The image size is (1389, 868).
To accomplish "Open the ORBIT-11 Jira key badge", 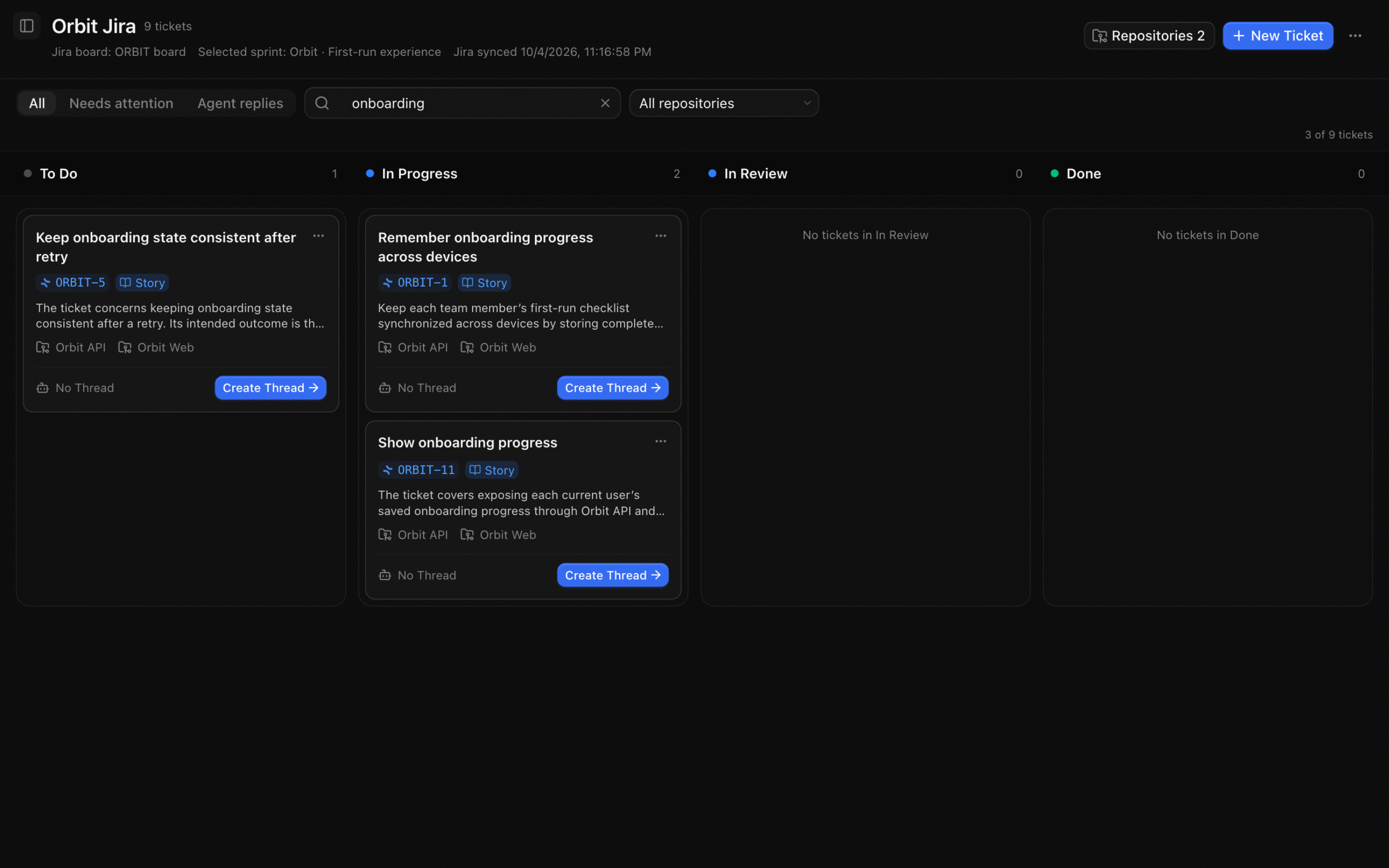I will (x=419, y=469).
